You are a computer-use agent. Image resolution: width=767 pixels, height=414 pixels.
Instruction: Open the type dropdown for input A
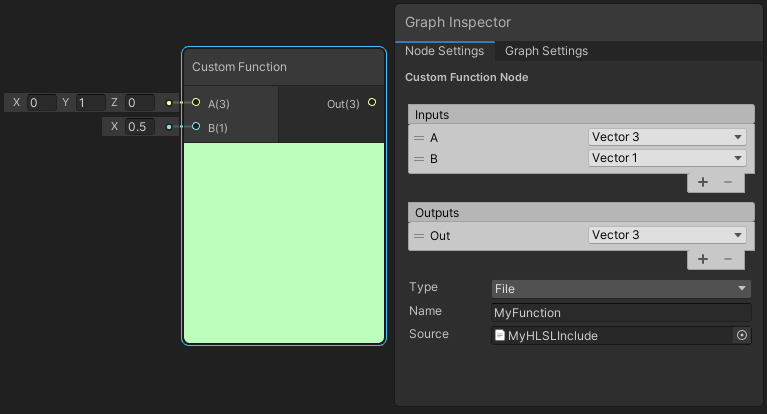click(667, 137)
